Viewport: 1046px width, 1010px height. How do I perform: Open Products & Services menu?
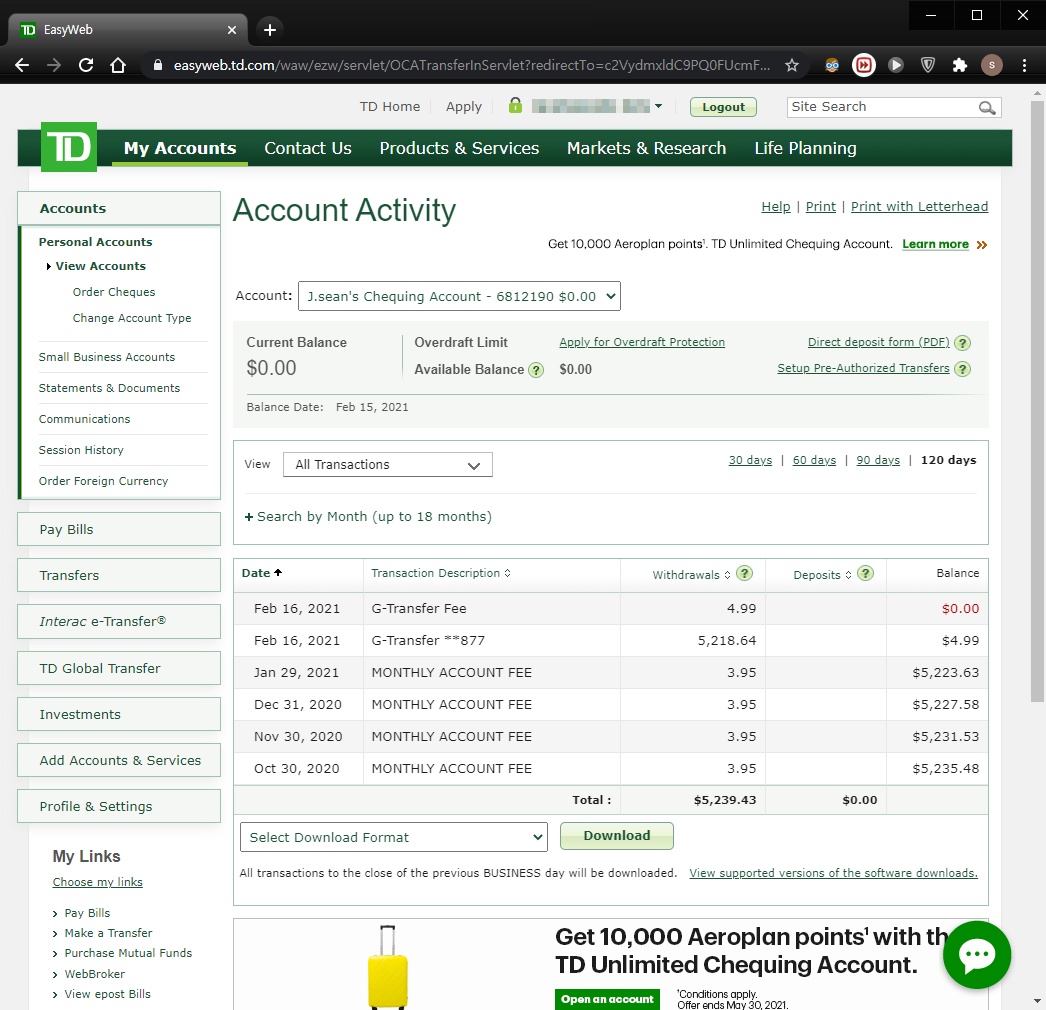(x=459, y=148)
